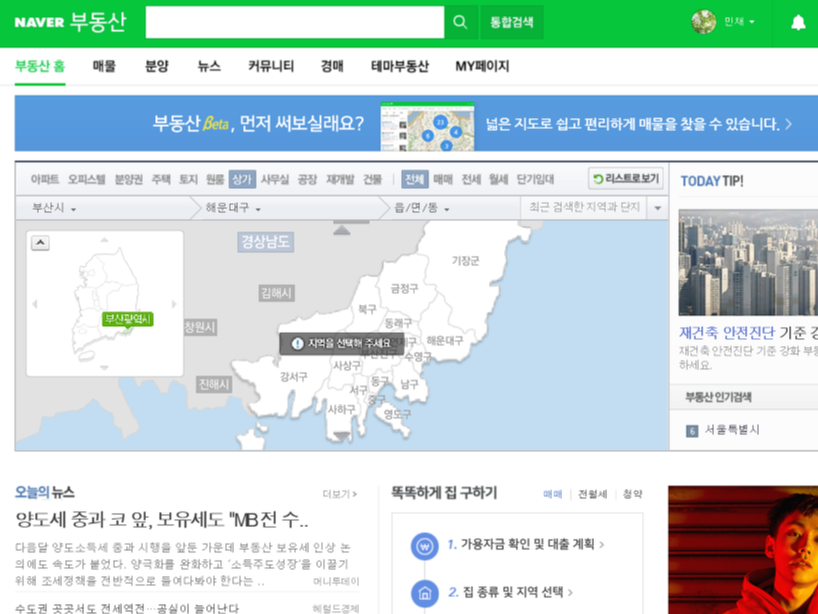Click 리스트로보기 button
The image size is (818, 614).
(x=626, y=179)
